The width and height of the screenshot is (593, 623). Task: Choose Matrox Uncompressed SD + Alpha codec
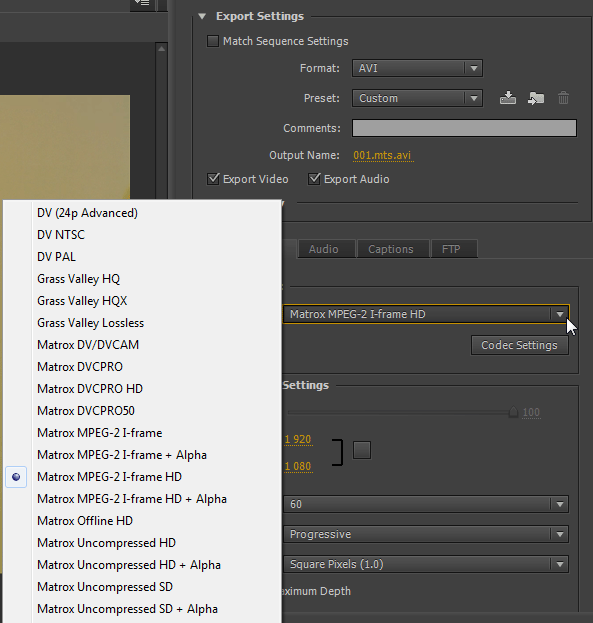pos(128,609)
